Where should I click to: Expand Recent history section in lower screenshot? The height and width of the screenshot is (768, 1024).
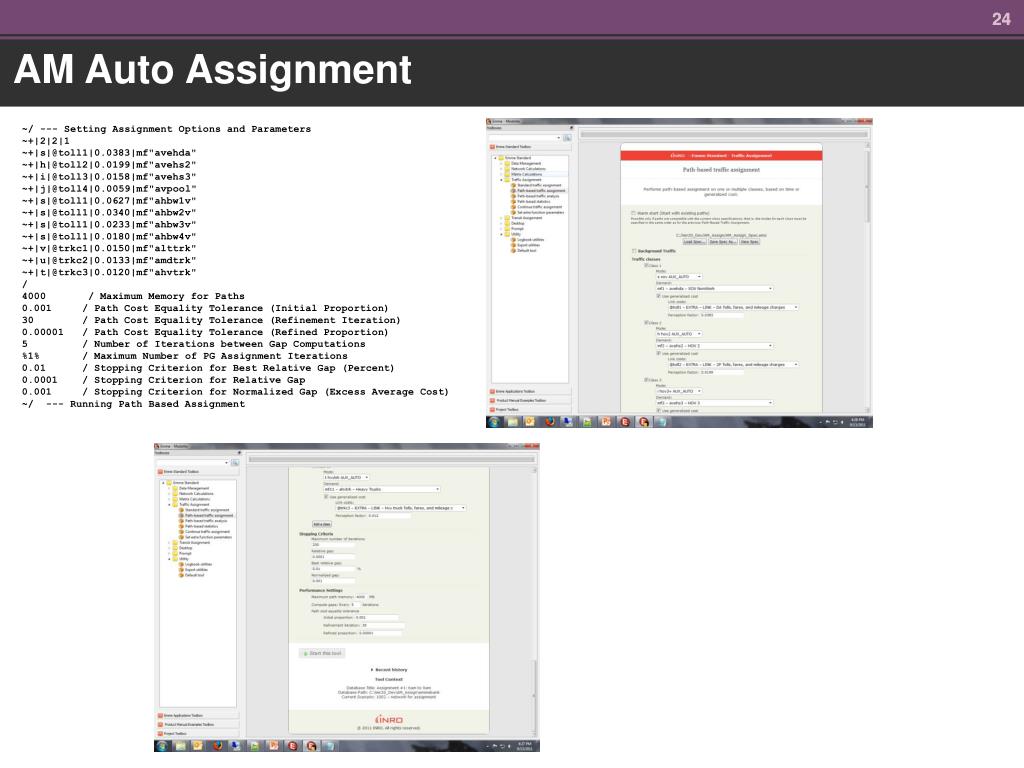389,669
